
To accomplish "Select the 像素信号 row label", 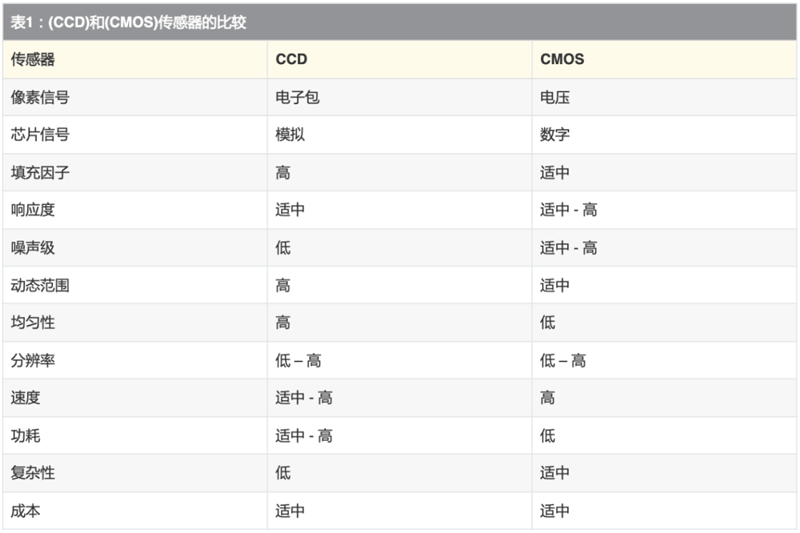I will pyautogui.click(x=40, y=98).
